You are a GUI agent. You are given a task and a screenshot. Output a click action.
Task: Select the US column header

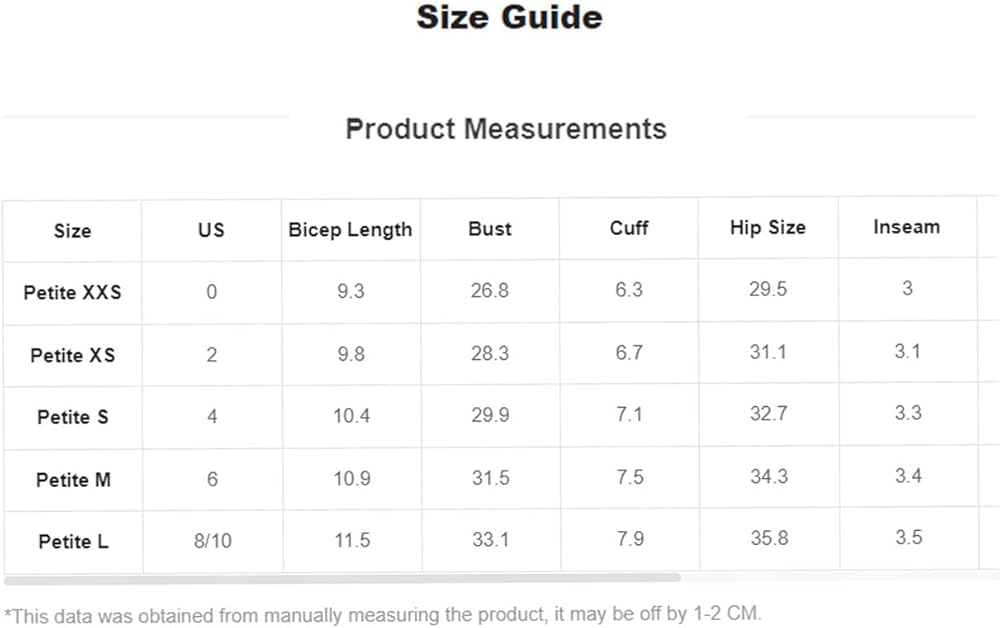[x=211, y=230]
